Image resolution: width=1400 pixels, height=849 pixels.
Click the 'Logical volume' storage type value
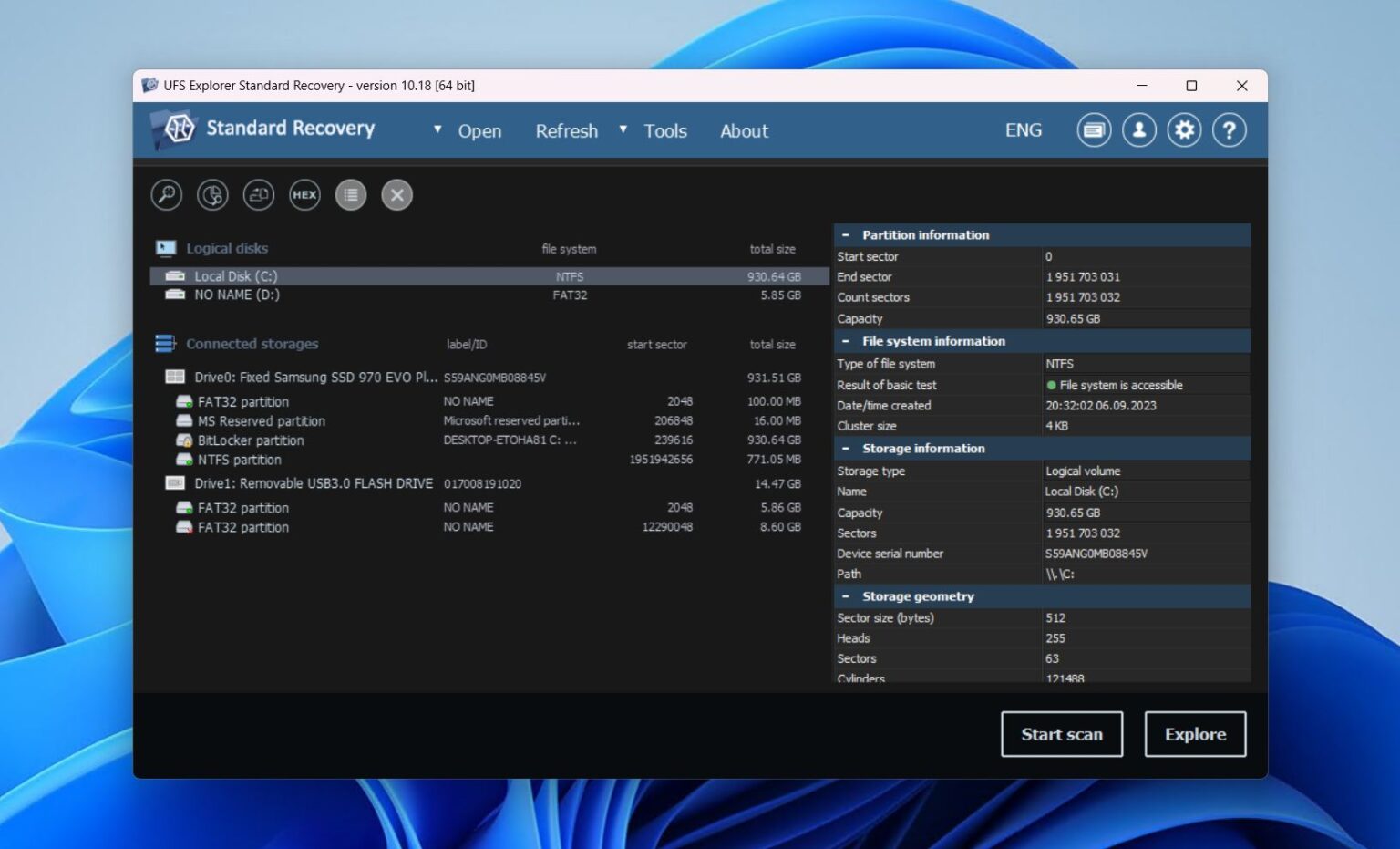coord(1083,471)
